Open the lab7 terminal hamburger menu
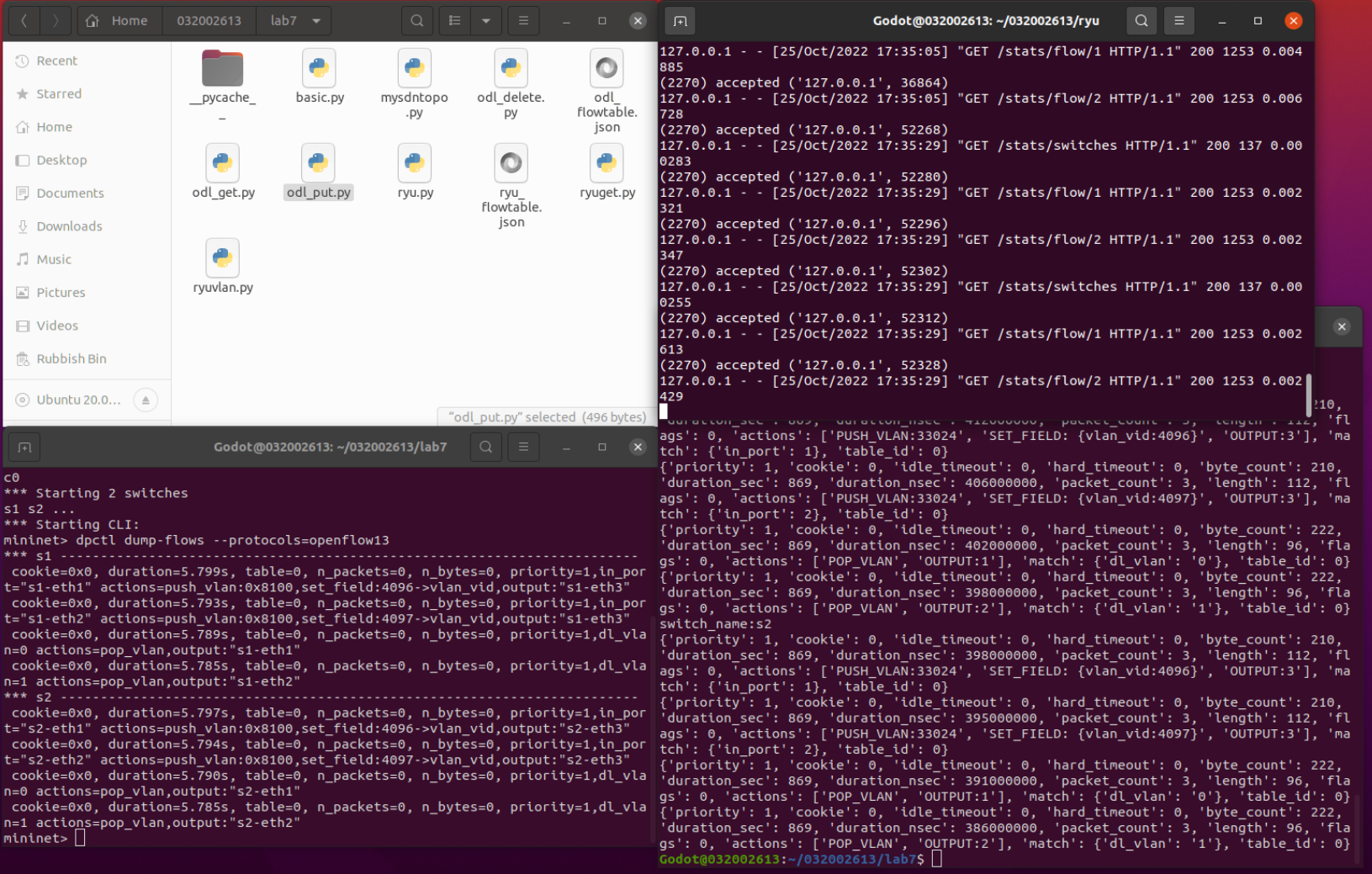This screenshot has height=874, width=1372. 523,448
